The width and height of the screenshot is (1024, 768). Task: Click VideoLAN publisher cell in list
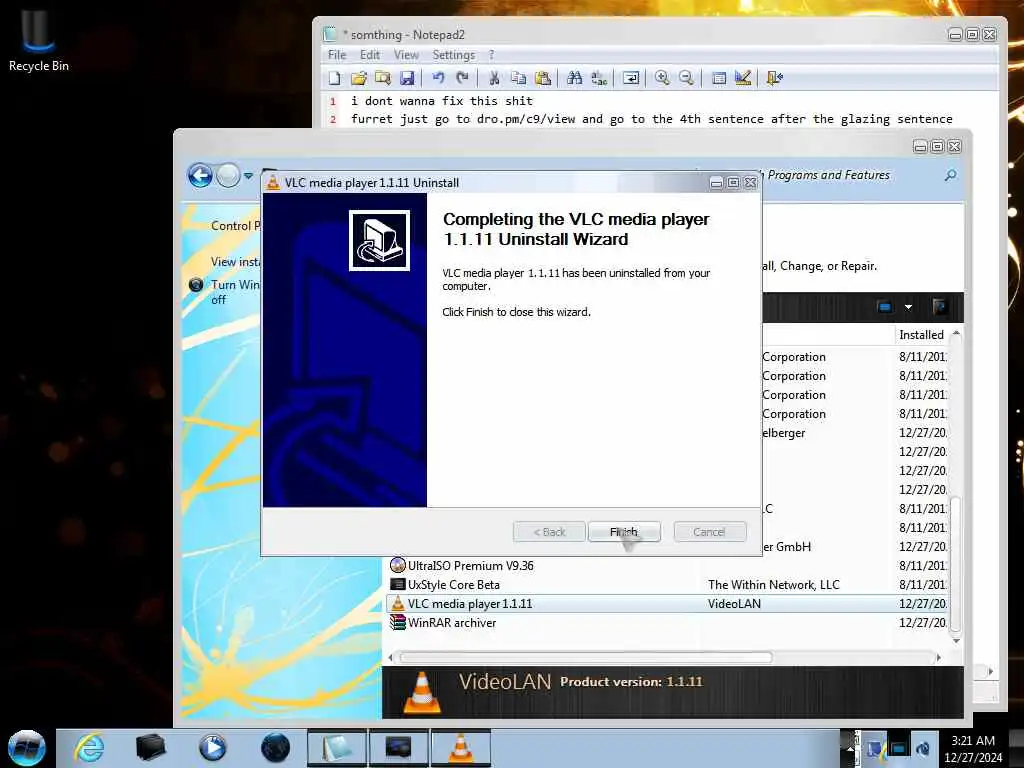point(734,603)
